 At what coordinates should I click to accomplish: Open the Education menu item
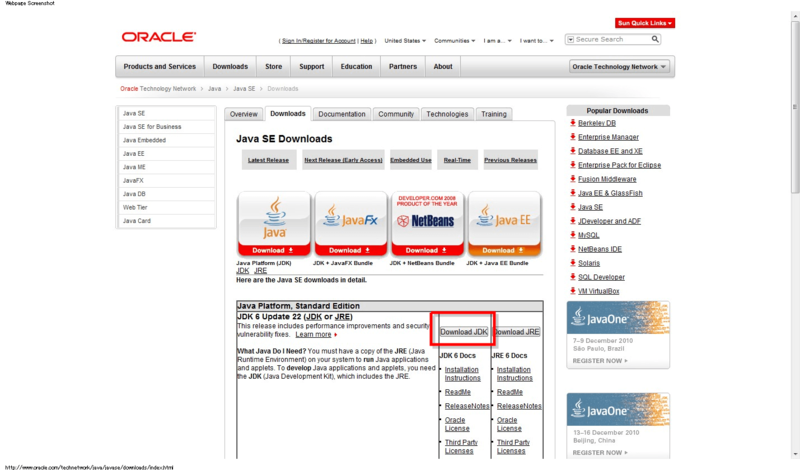click(x=356, y=67)
